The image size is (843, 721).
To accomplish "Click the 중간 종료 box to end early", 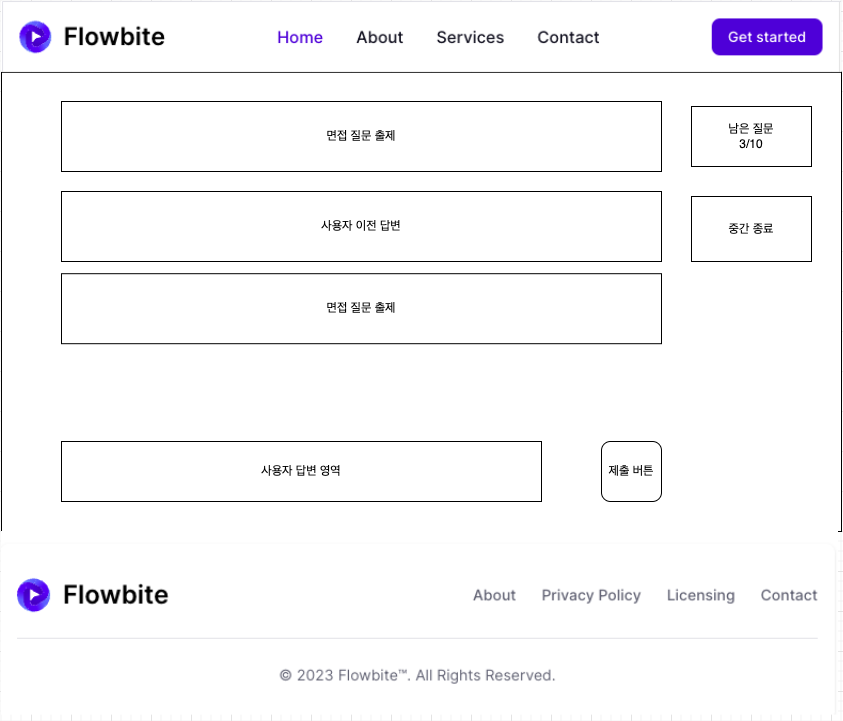I will 751,229.
